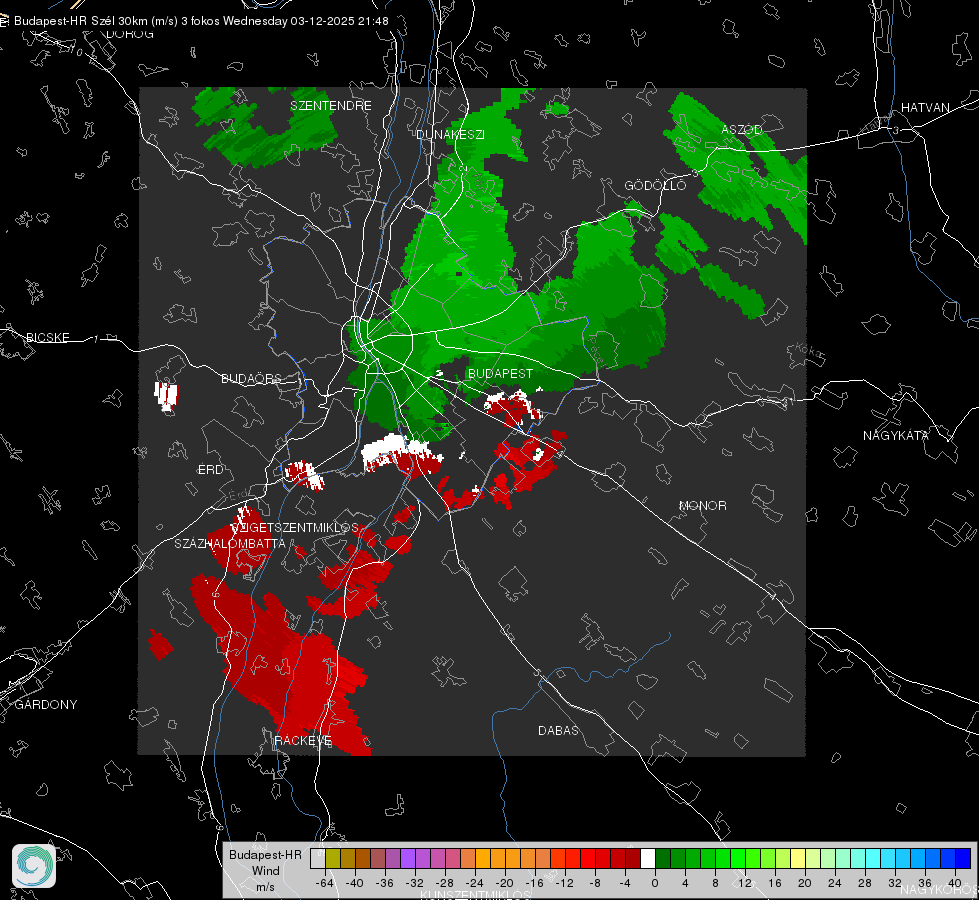The height and width of the screenshot is (900, 979).
Task: Click the pale grey first swatch in the legend
Action: (x=318, y=859)
